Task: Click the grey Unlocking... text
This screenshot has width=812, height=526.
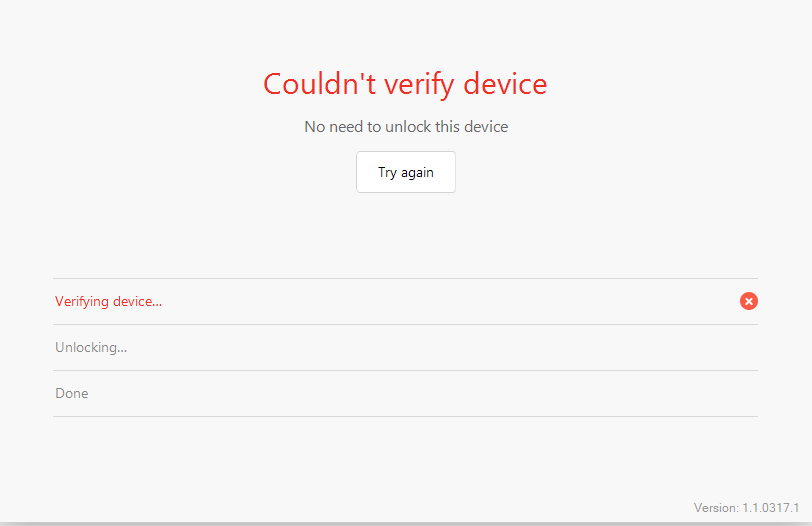Action: click(91, 348)
